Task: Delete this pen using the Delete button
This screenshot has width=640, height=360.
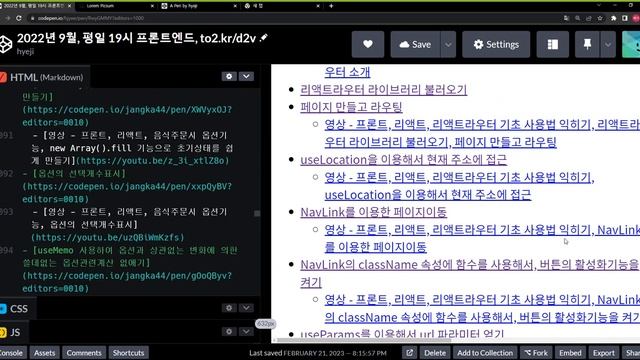Action: pyautogui.click(x=435, y=353)
